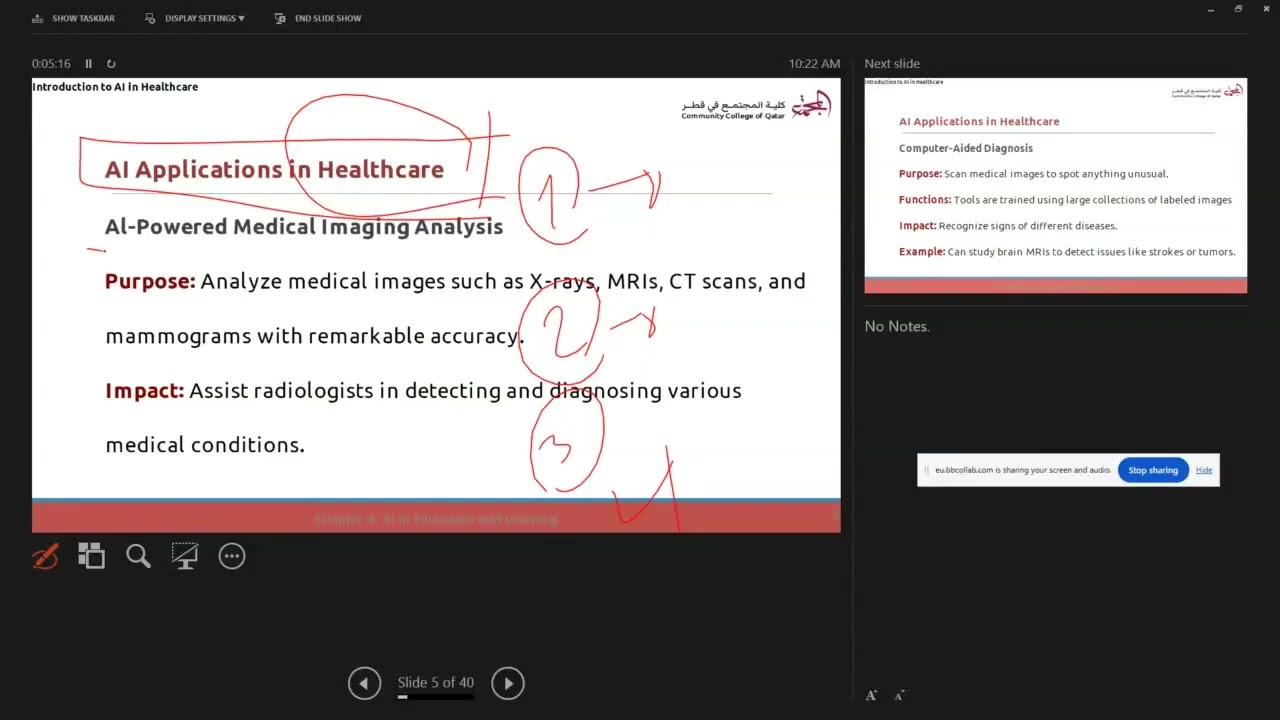Advance to the next slide arrow
This screenshot has height=720, width=1280.
click(x=508, y=683)
